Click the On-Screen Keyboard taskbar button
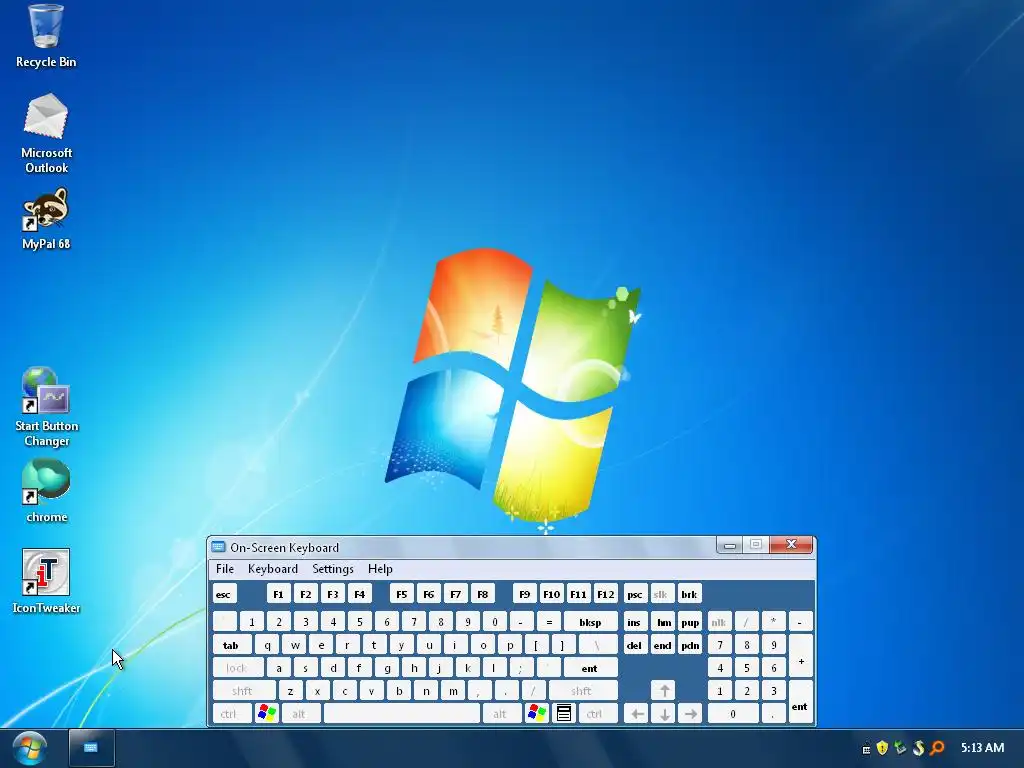Image resolution: width=1024 pixels, height=768 pixels. tap(91, 748)
